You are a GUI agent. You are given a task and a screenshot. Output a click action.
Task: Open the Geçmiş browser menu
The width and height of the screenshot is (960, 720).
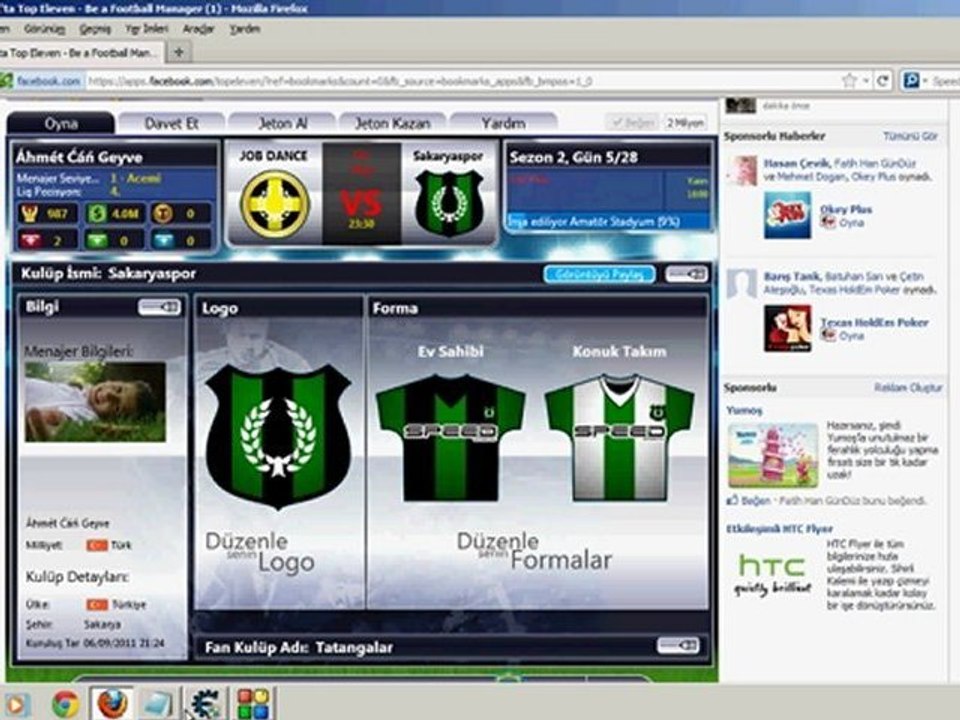[96, 29]
